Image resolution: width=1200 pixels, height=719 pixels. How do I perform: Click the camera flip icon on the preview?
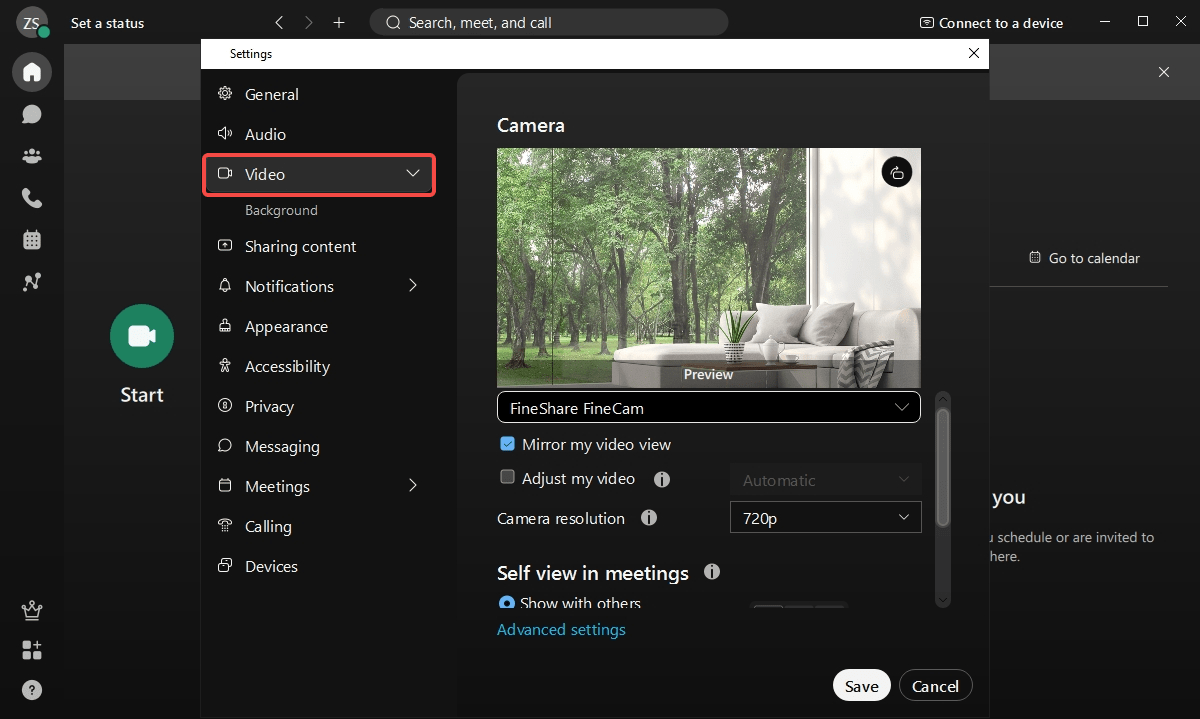tap(896, 171)
